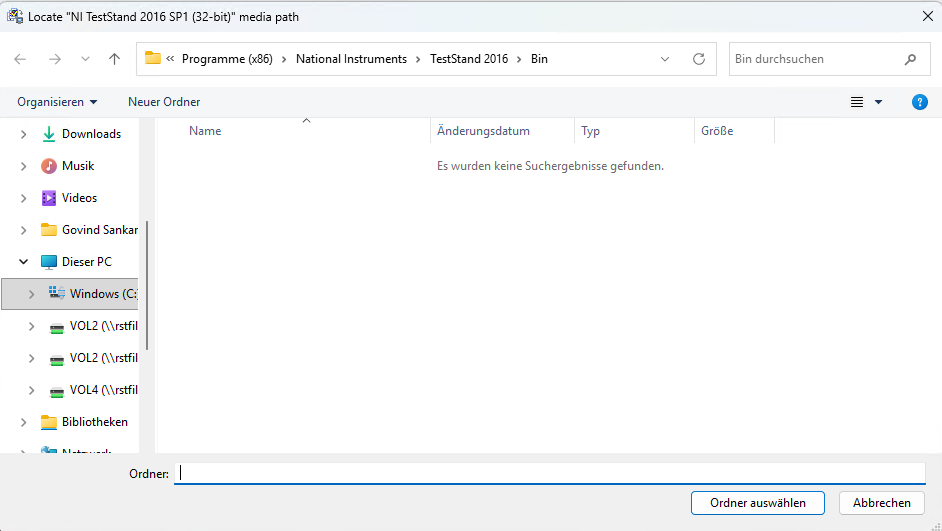Expand the Govind Sankar node

point(23,230)
